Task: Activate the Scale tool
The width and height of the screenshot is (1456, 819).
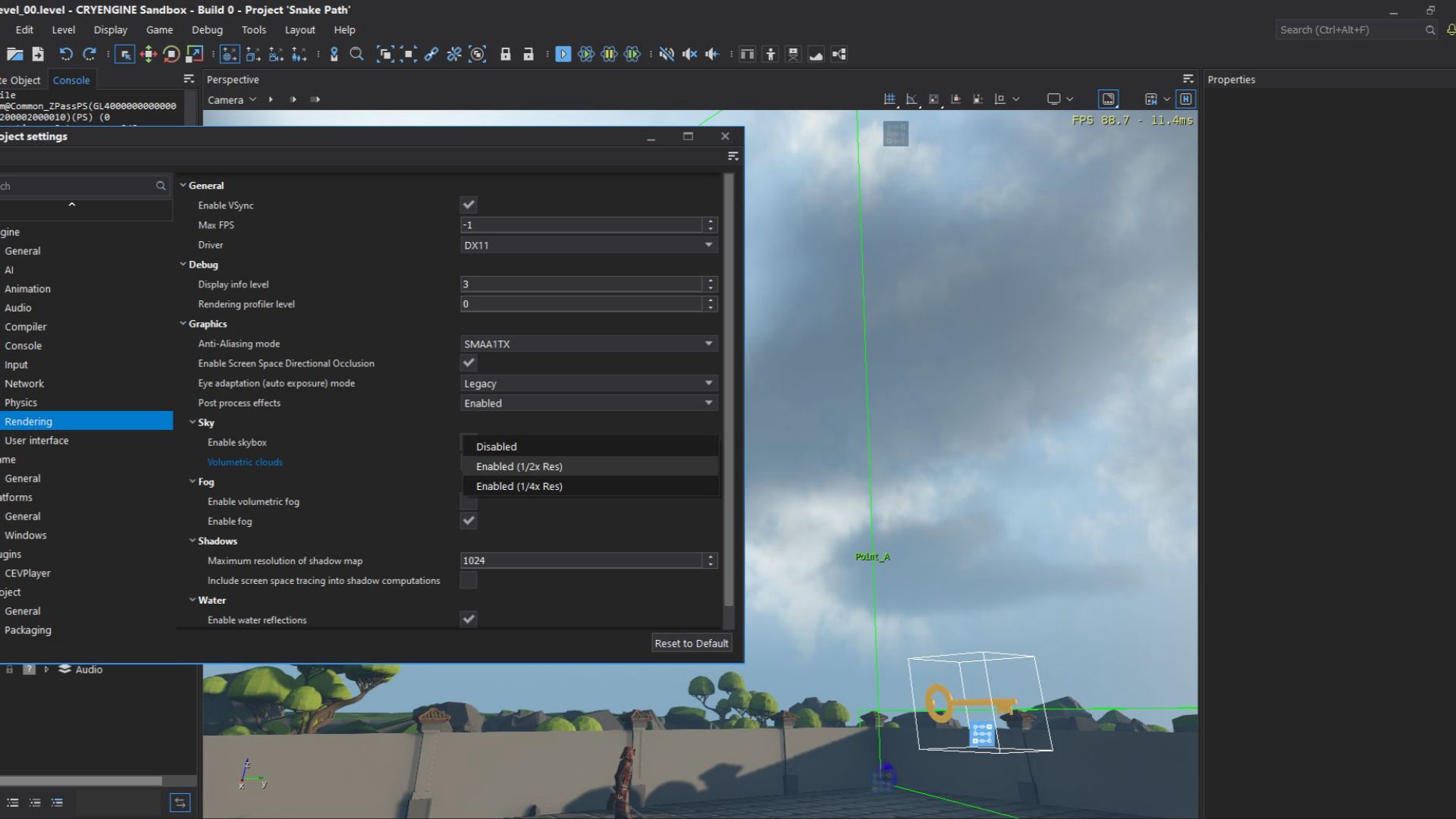Action: coord(195,54)
